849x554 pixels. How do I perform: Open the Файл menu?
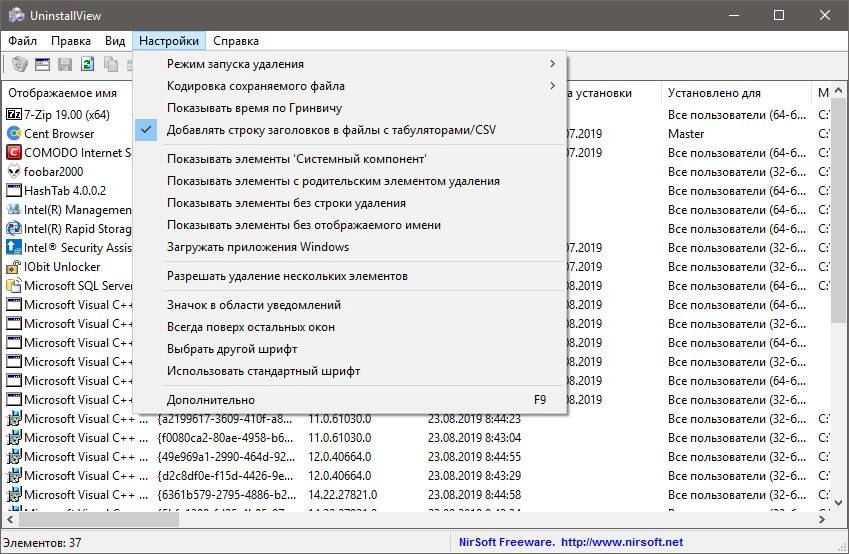coord(22,41)
